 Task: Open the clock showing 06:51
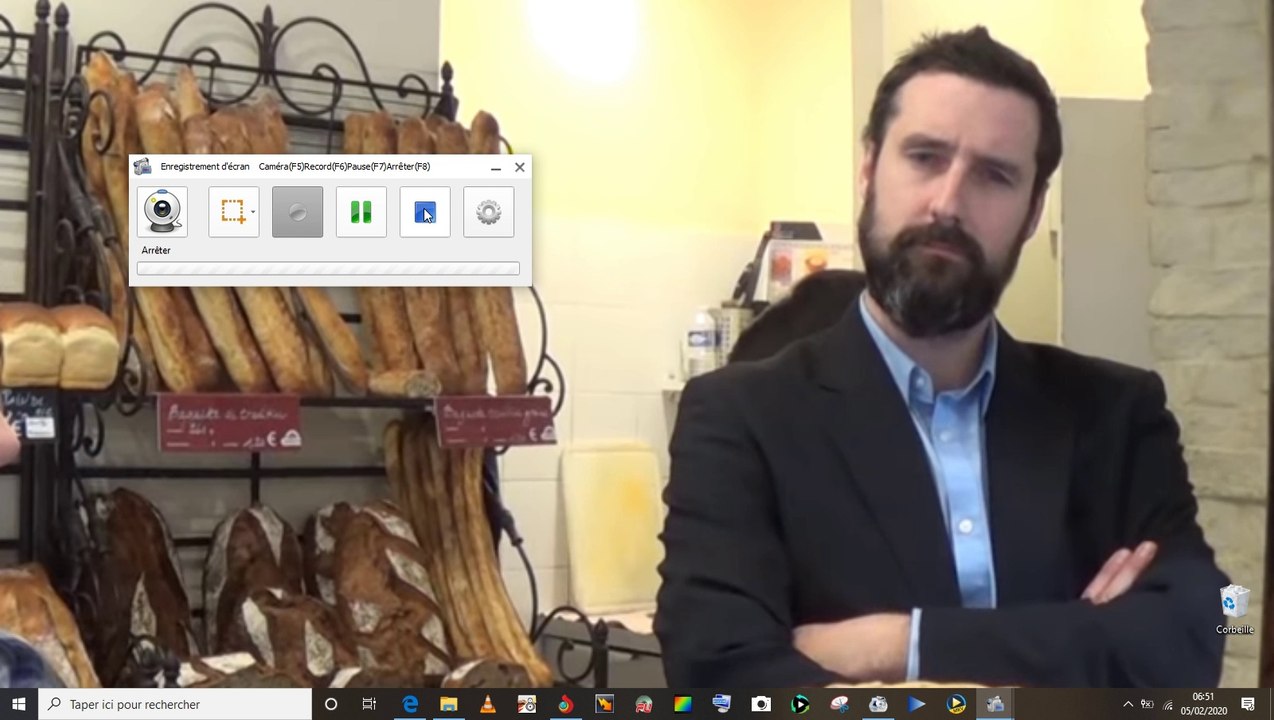pos(1203,704)
